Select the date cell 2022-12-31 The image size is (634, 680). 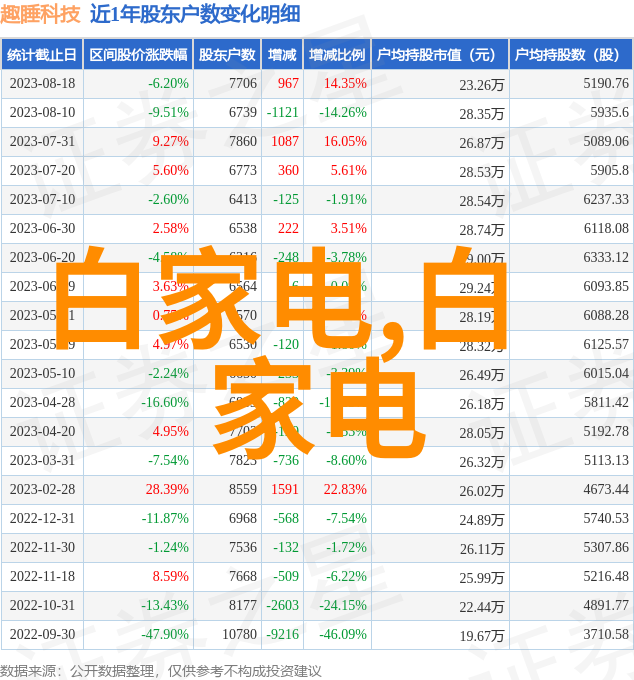tap(42, 518)
